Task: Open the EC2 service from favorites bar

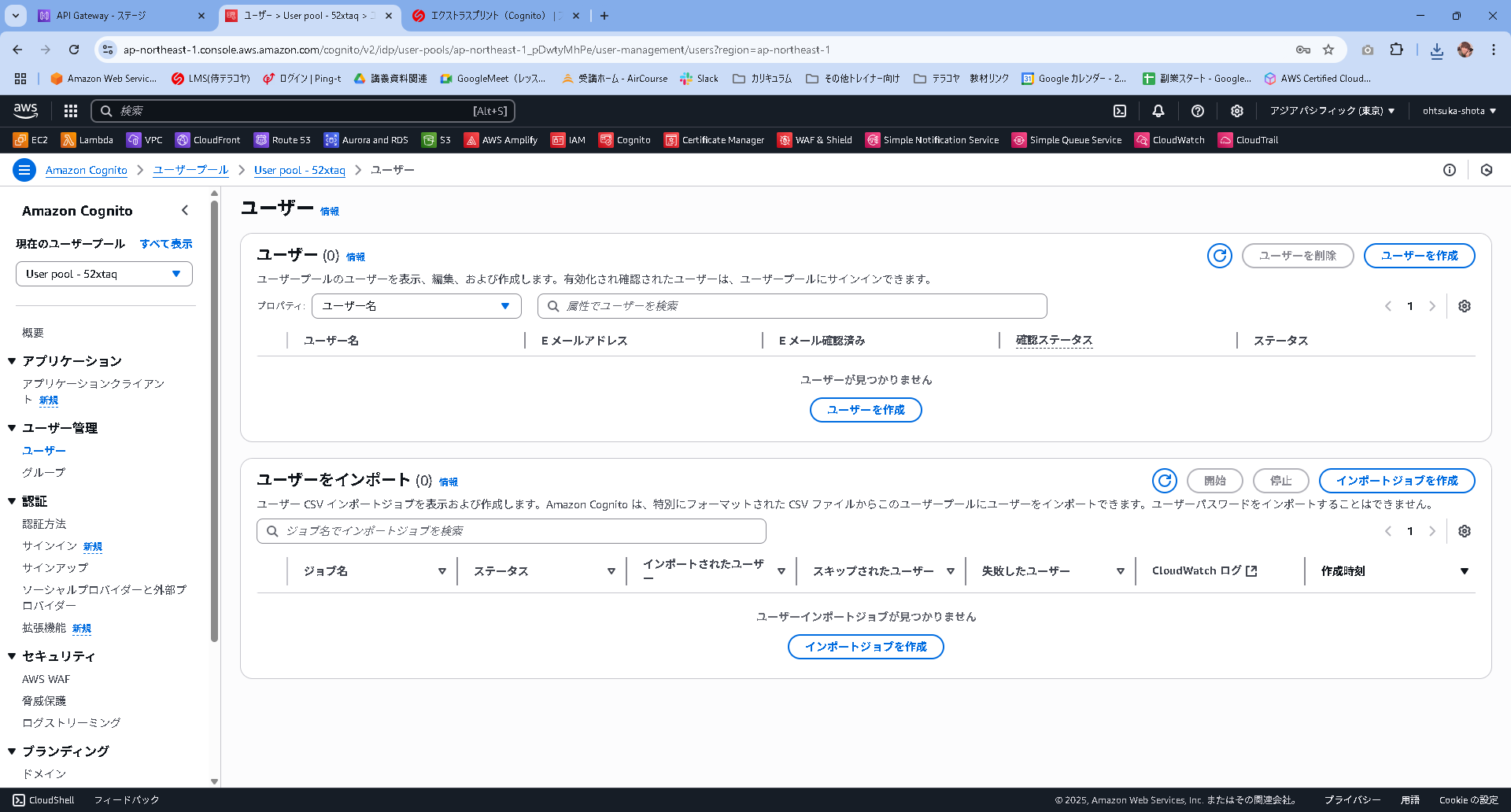Action: 30,139
